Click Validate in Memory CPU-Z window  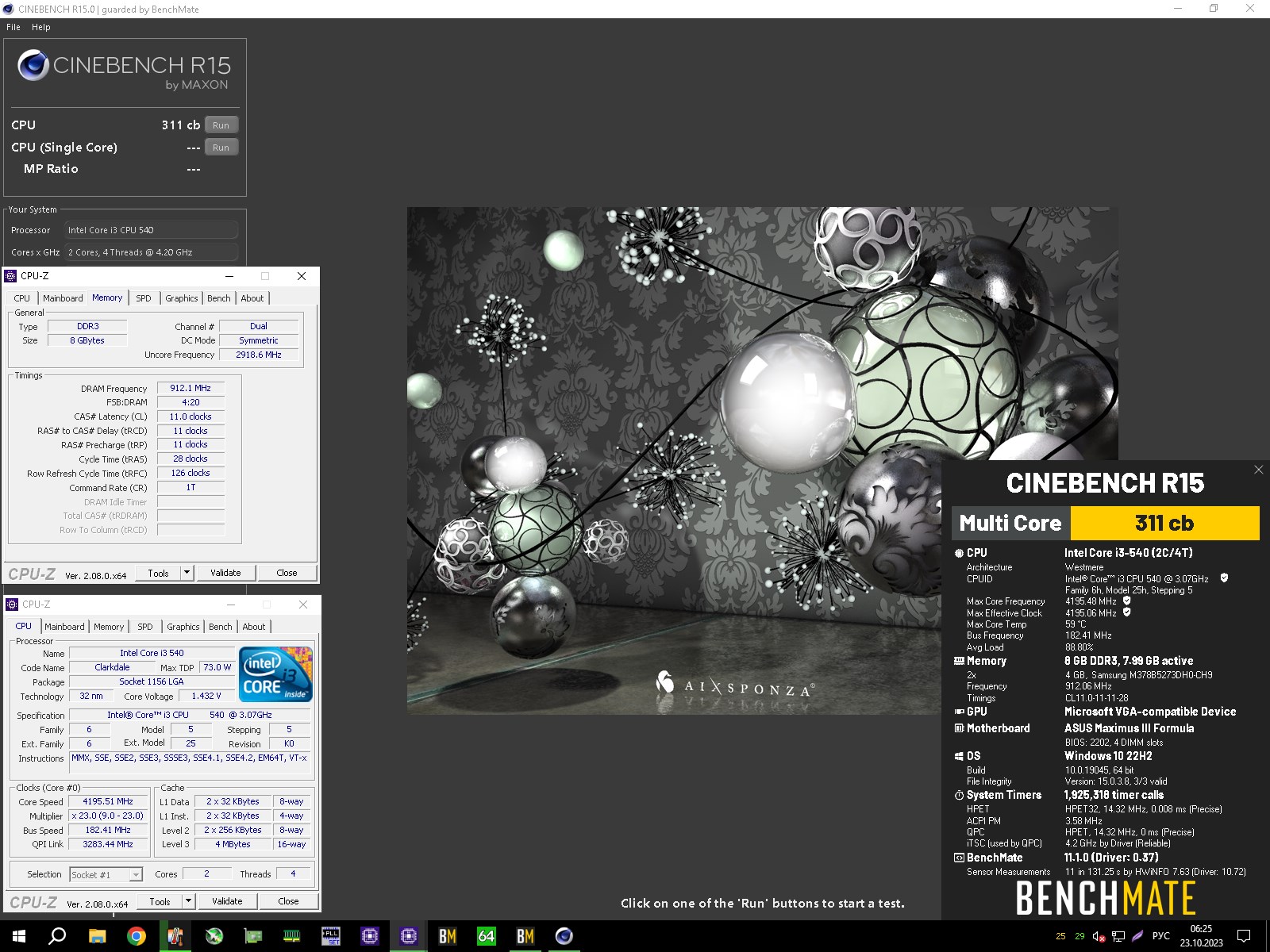pos(225,573)
